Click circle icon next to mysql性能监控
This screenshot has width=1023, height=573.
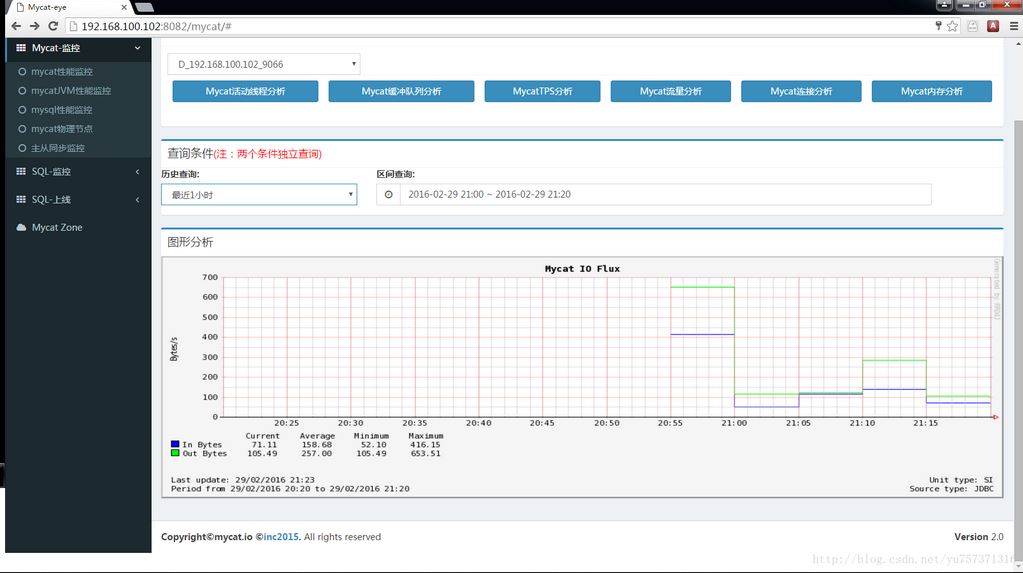coord(22,110)
